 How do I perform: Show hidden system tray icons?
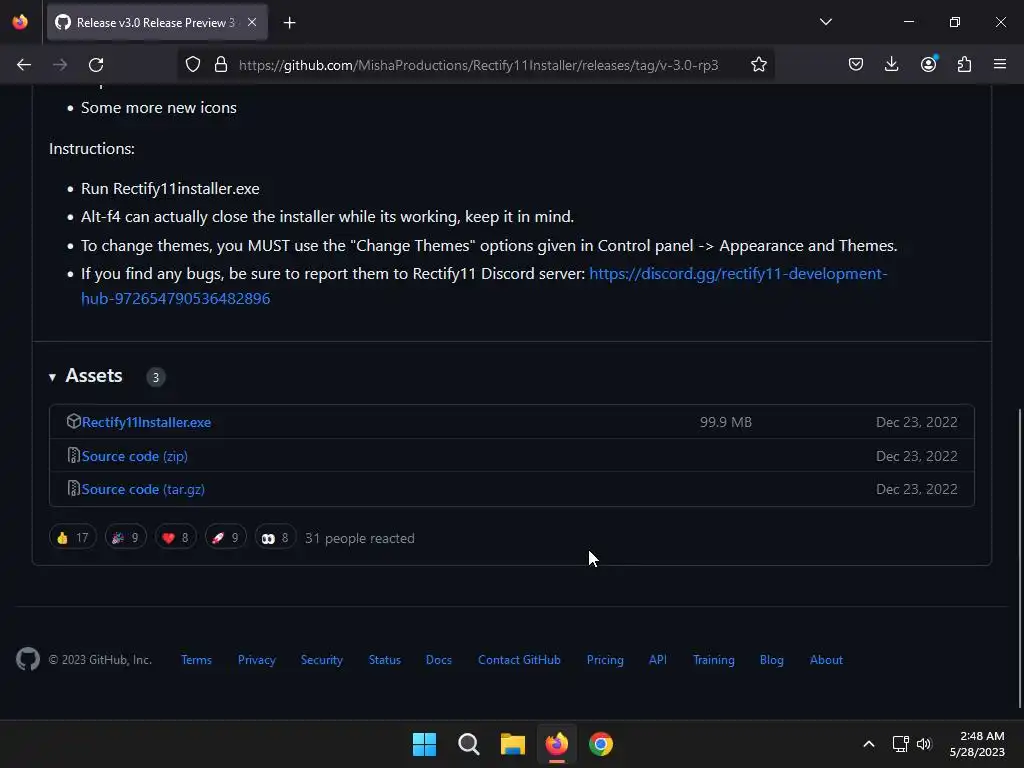[869, 744]
